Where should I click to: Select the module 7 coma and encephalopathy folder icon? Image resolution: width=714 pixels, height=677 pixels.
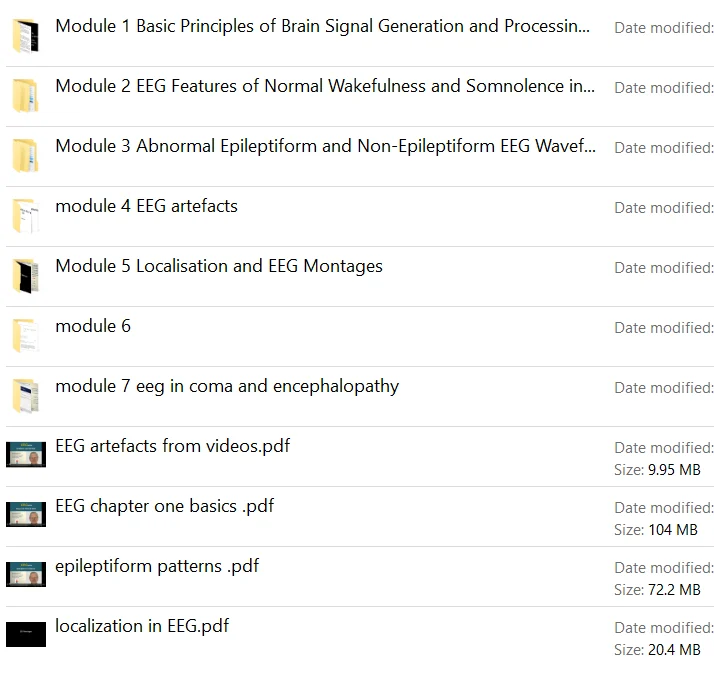(x=26, y=396)
